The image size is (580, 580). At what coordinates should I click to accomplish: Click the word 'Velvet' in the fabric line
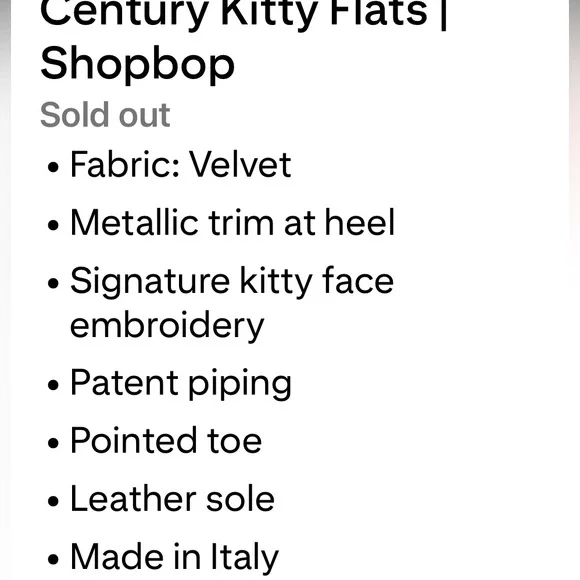pyautogui.click(x=240, y=165)
